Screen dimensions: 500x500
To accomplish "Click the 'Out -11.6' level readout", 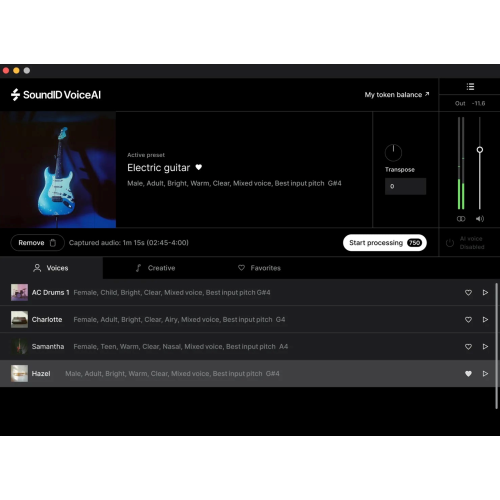I will click(x=470, y=103).
